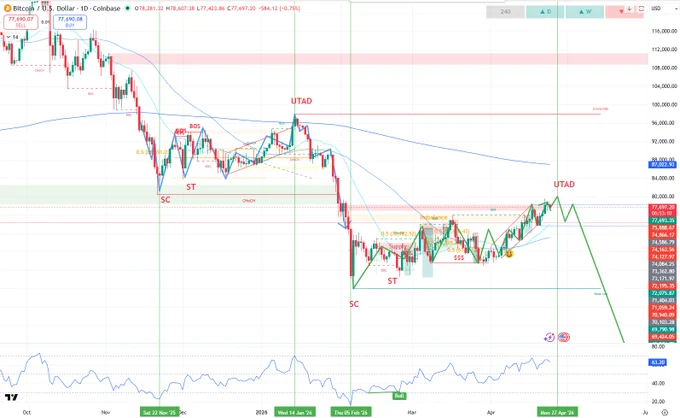Click the BUY 77,690.08 button
This screenshot has width=680, height=418.
pos(70,22)
